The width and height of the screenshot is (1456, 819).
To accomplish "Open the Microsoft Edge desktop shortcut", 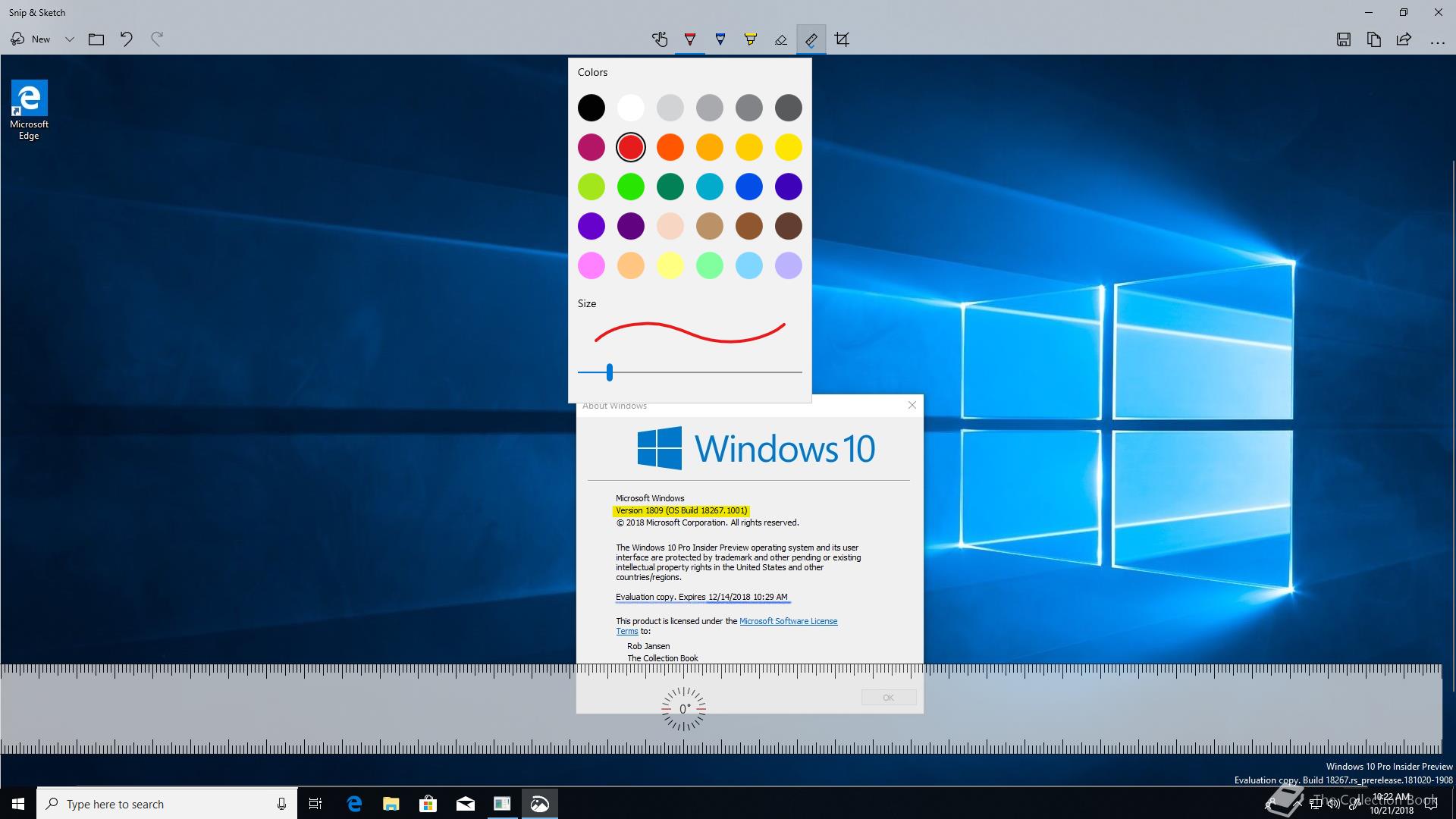I will click(29, 110).
